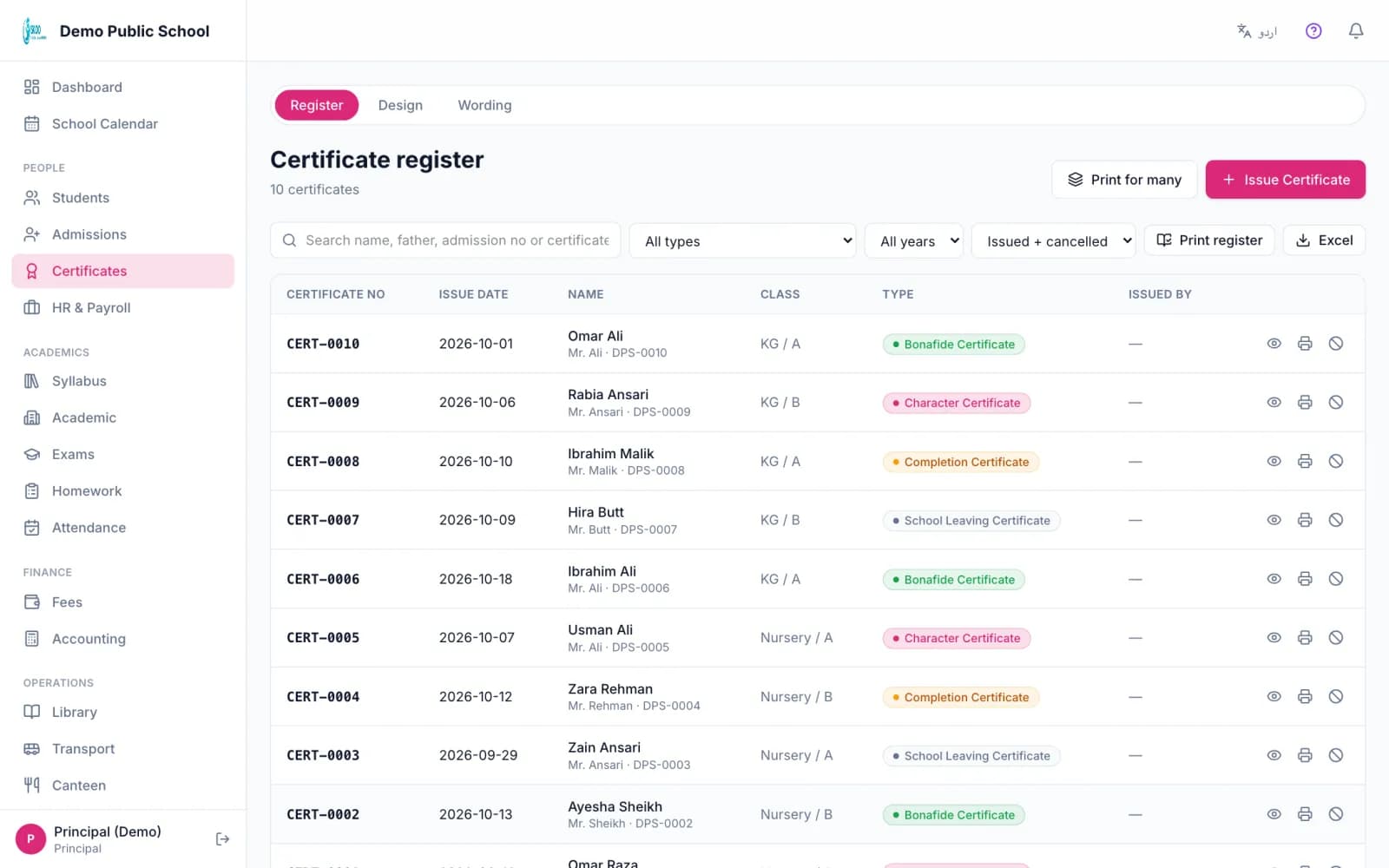The image size is (1389, 868).
Task: Click the Print register button
Action: click(1209, 240)
